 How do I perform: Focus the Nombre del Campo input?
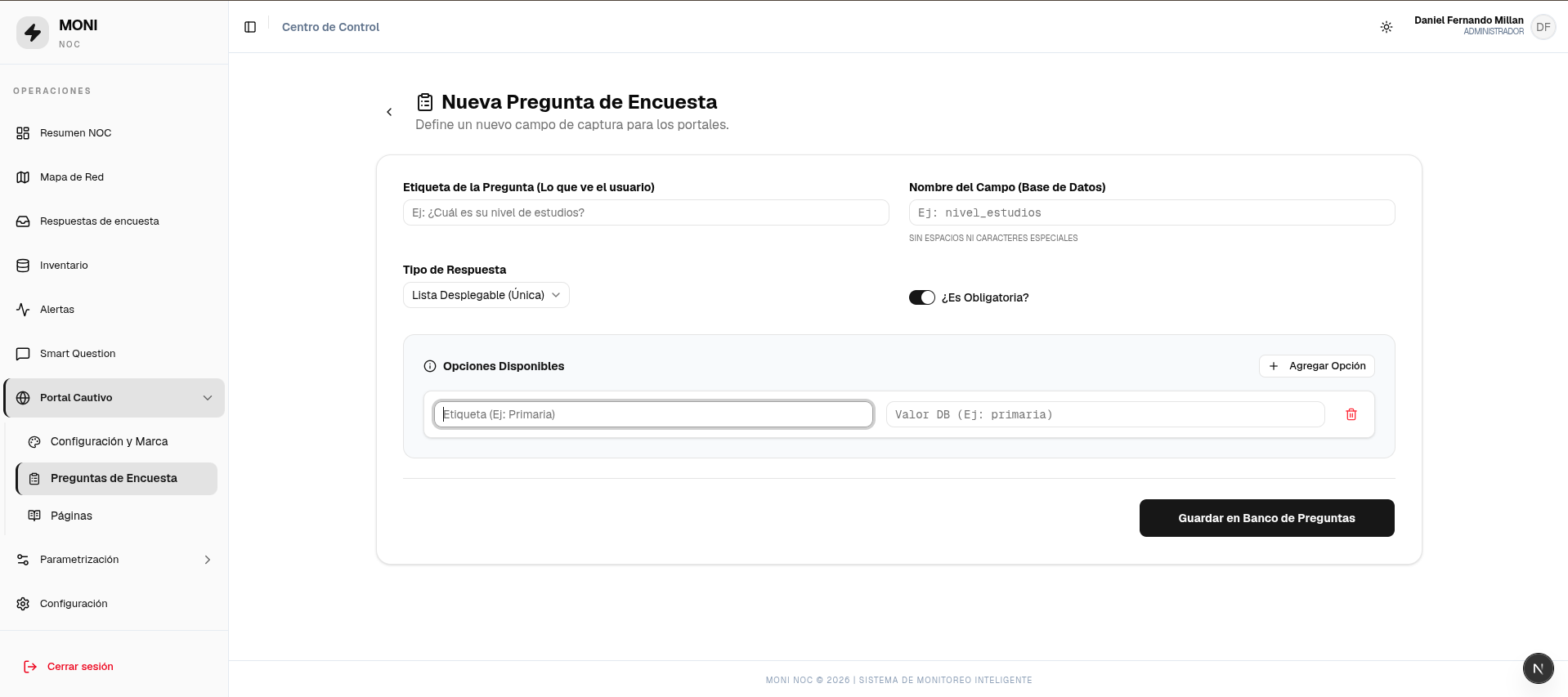tap(1152, 212)
